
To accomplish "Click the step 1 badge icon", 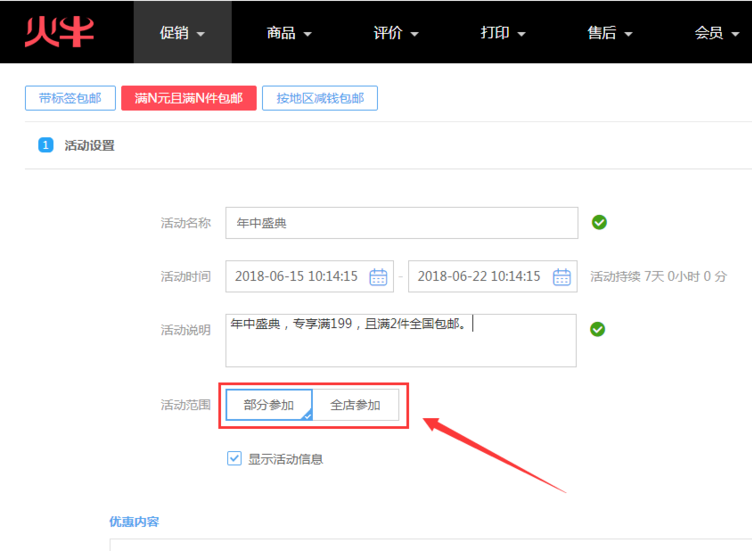I will (46, 145).
